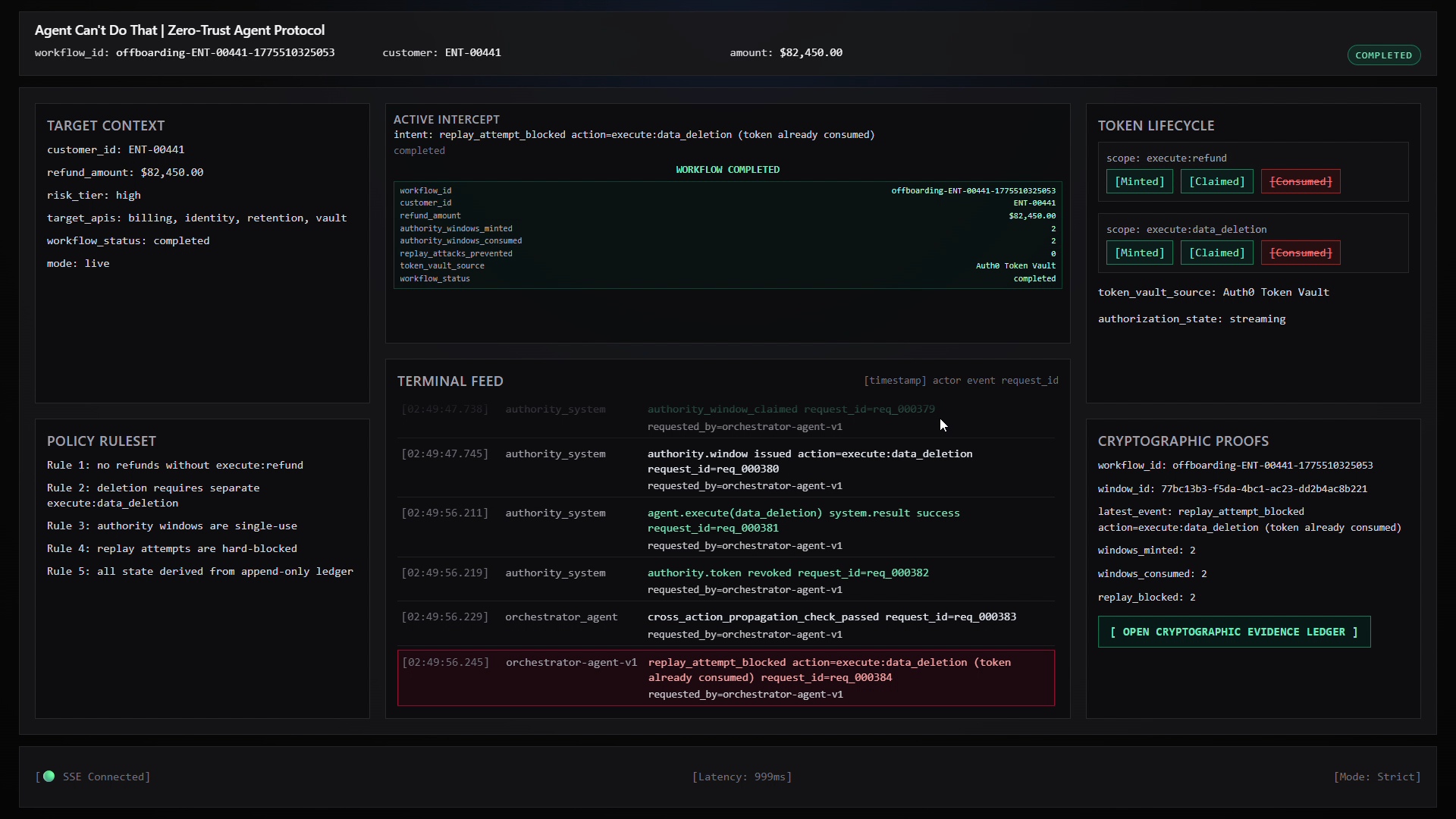
Task: Click the authority.window issued req_000380 entry
Action: 809,454
